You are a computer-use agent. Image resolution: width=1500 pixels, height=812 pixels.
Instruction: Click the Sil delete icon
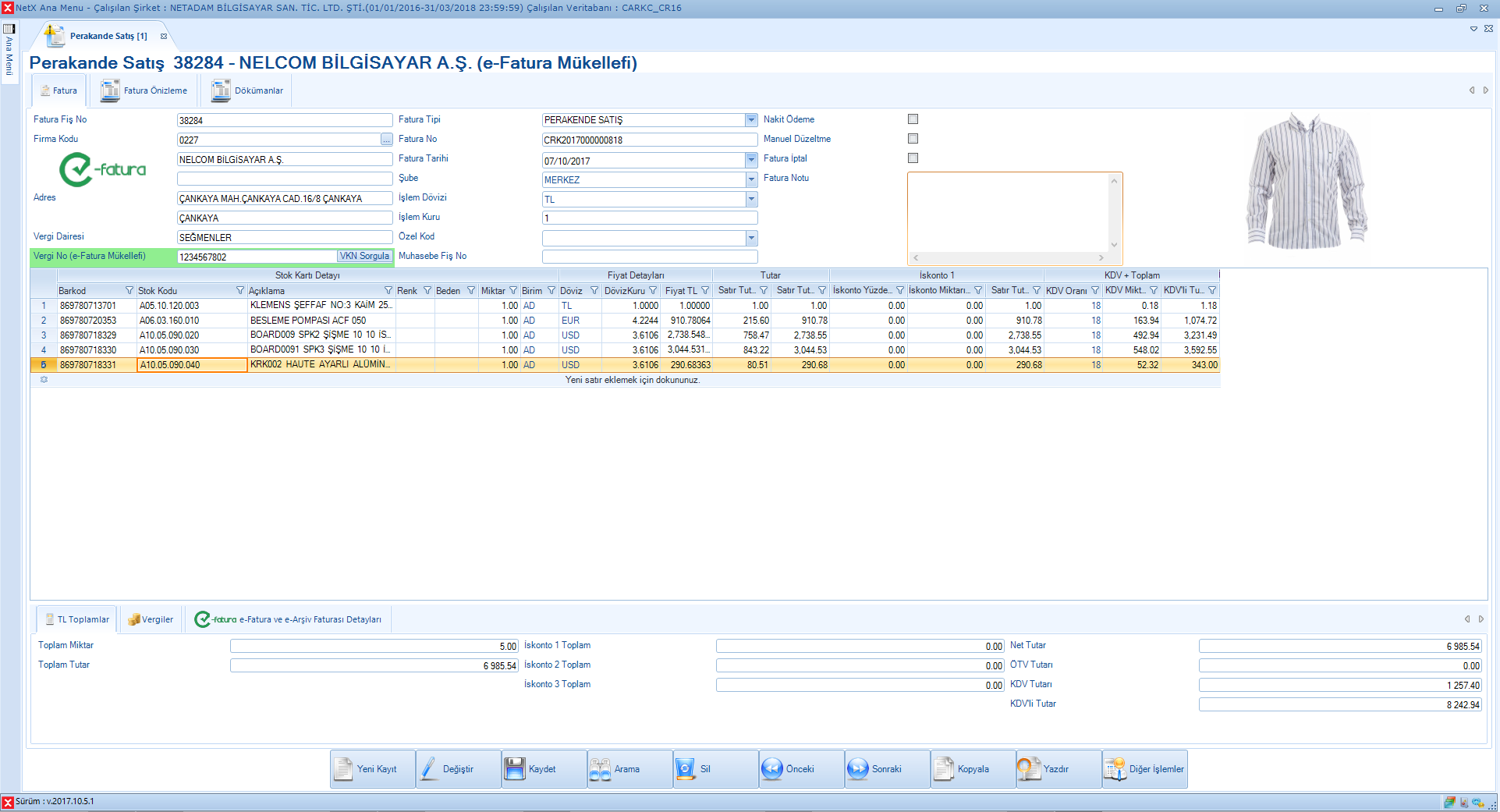point(685,769)
